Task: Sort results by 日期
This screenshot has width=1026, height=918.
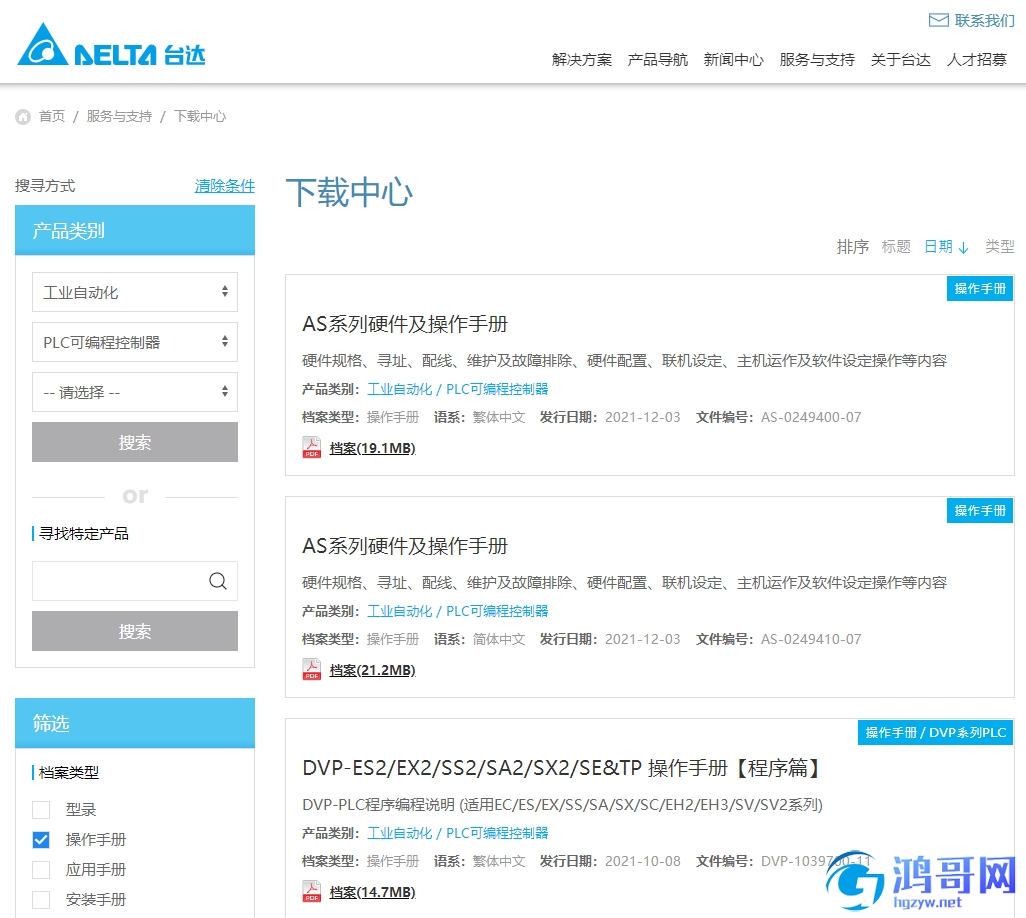Action: tap(938, 247)
